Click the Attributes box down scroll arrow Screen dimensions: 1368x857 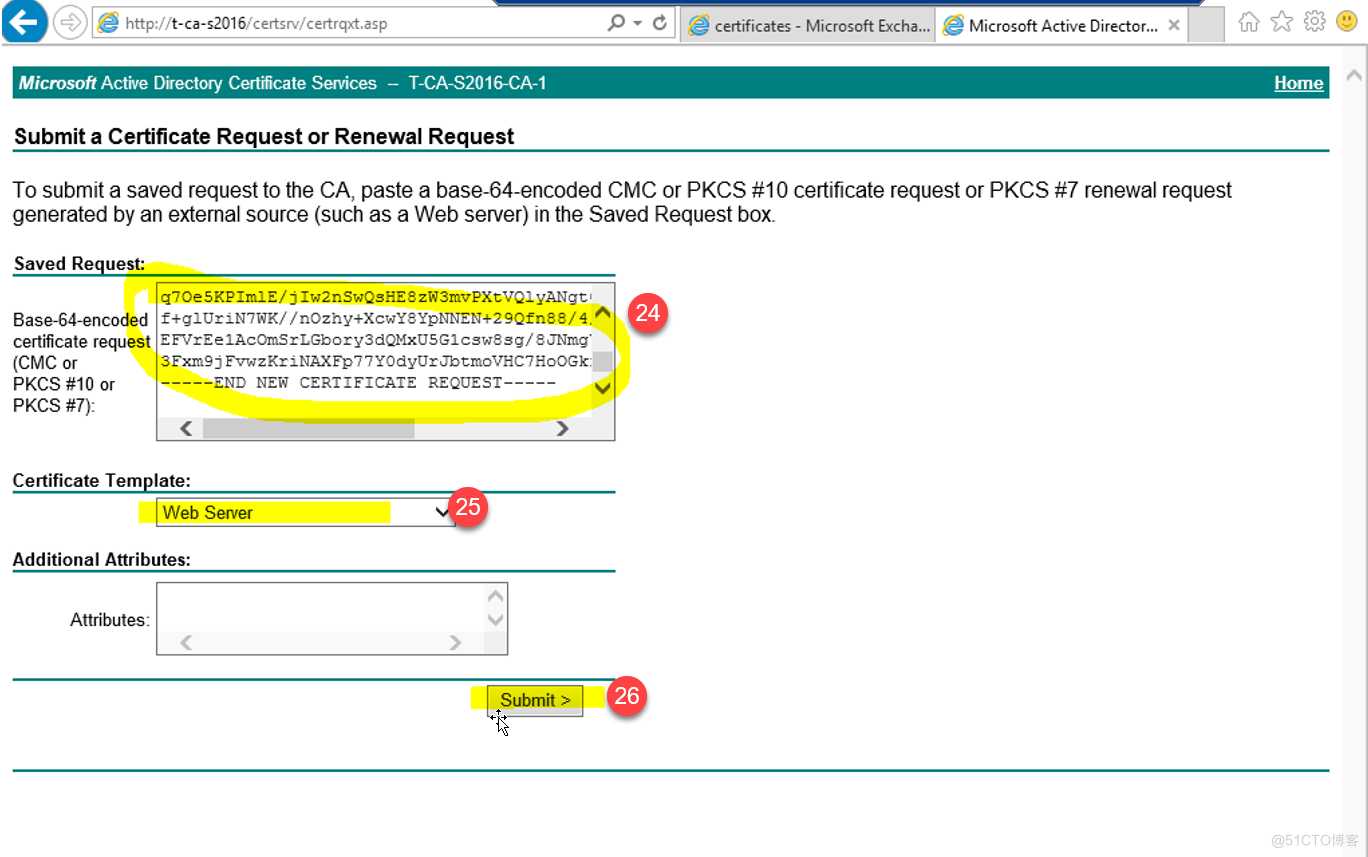point(495,619)
